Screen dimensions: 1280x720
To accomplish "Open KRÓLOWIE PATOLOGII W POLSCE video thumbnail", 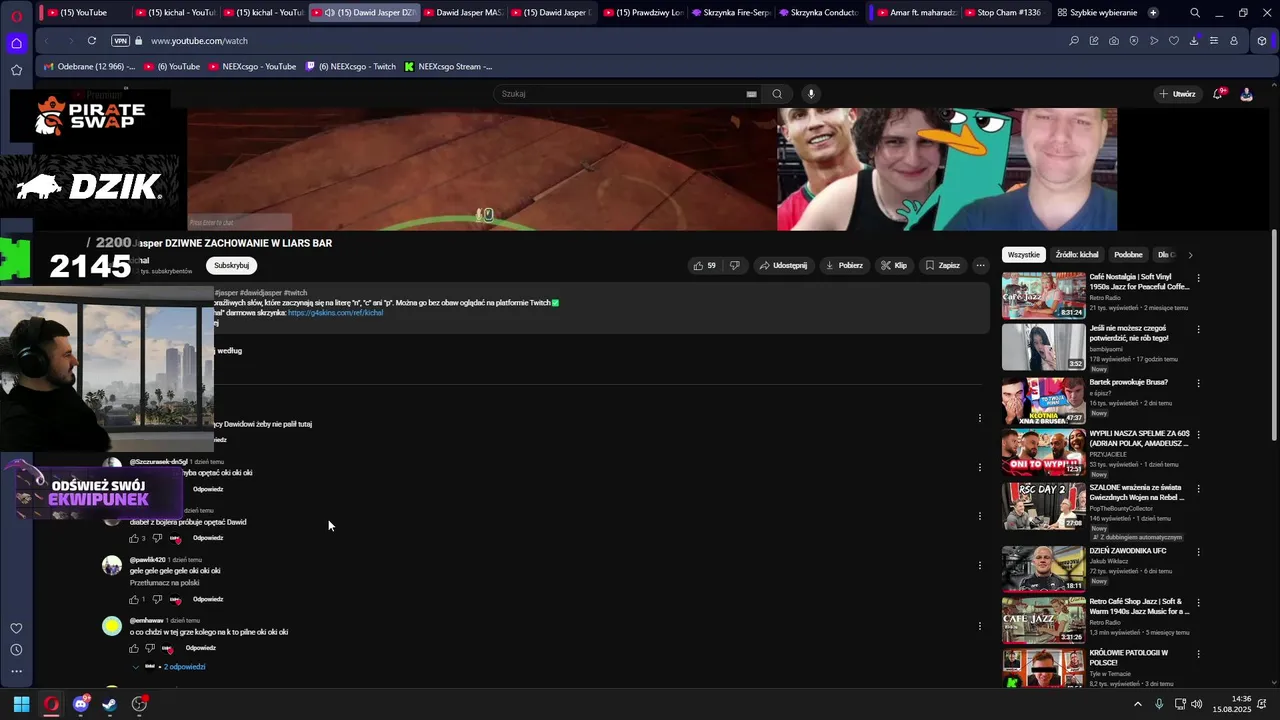I will 1043,668.
